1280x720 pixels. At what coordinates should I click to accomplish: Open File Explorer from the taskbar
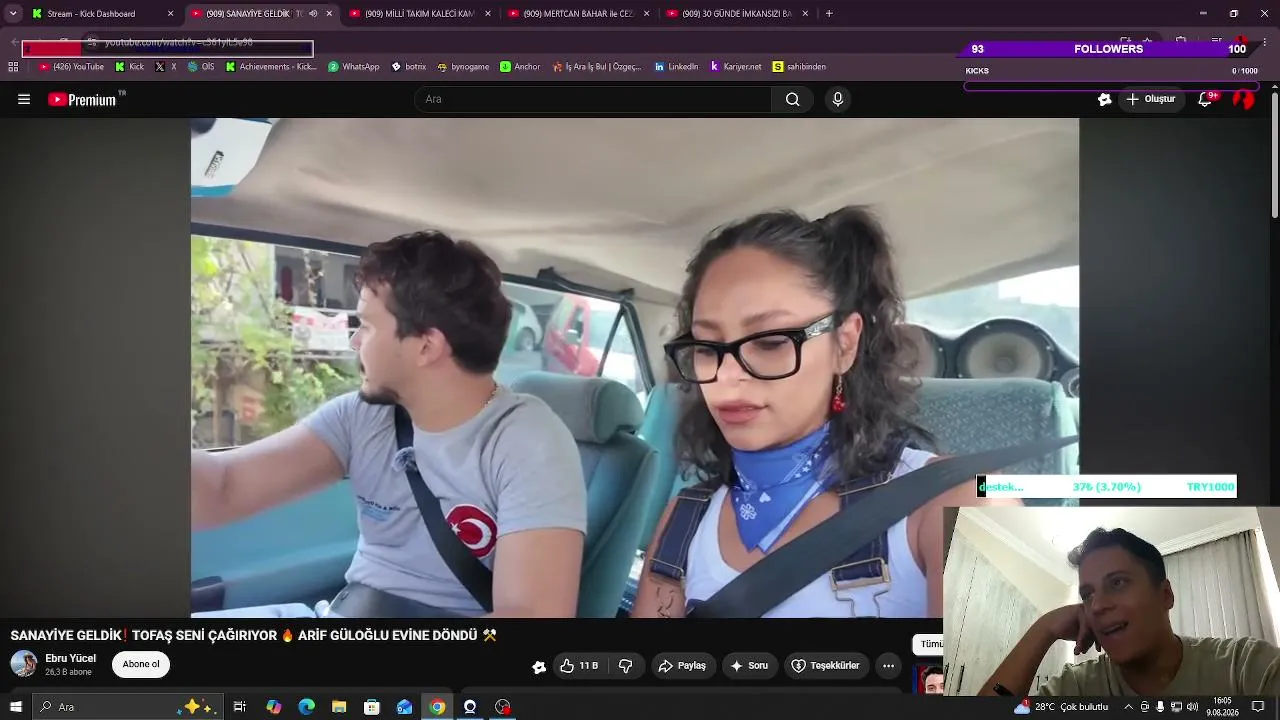pyautogui.click(x=339, y=707)
